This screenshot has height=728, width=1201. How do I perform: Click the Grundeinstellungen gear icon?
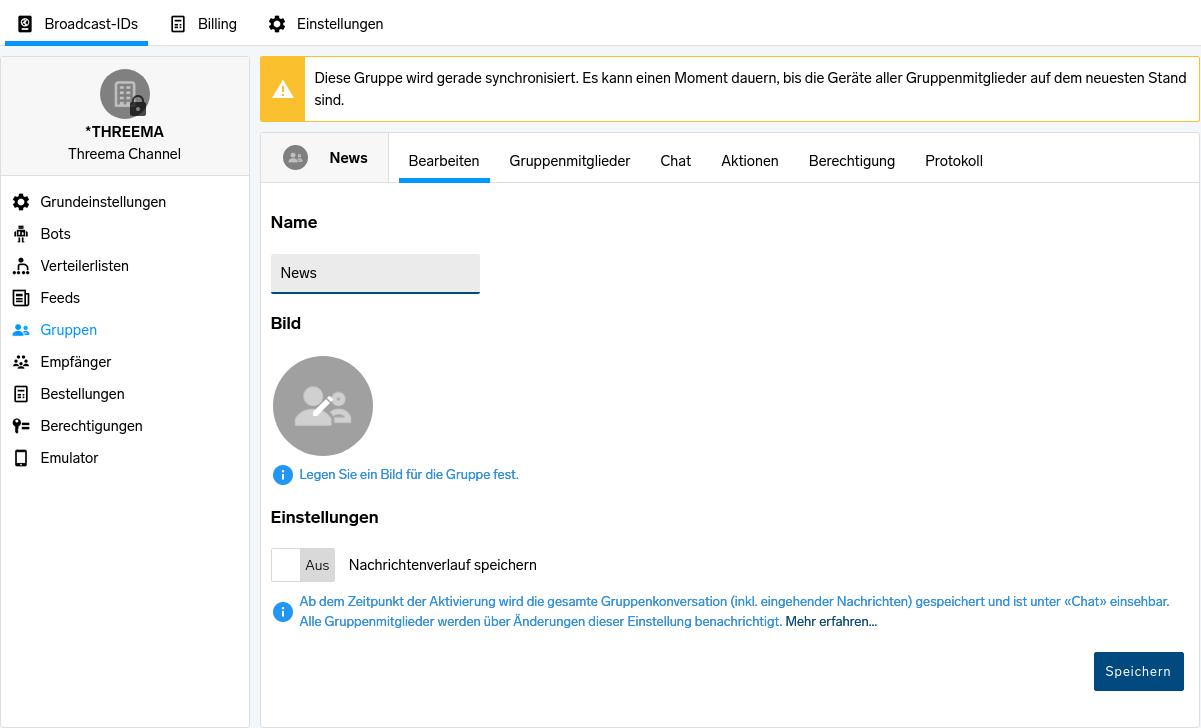(x=21, y=202)
